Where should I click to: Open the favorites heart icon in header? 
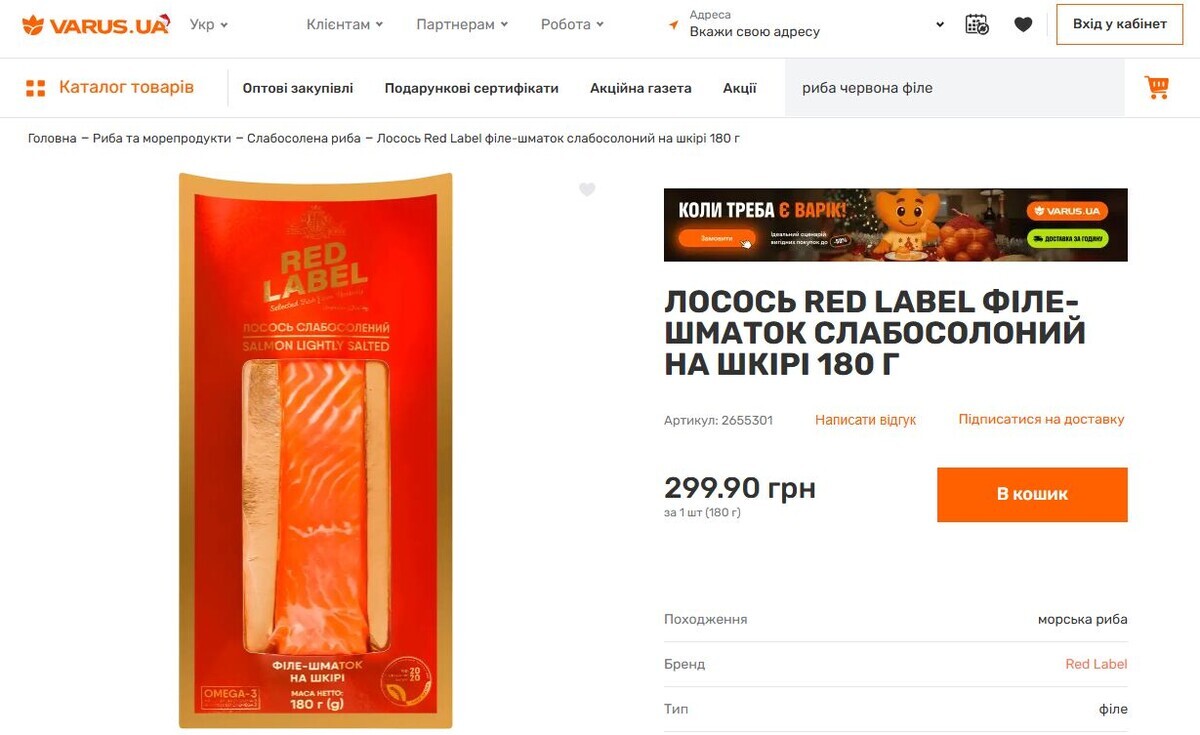tap(1023, 24)
